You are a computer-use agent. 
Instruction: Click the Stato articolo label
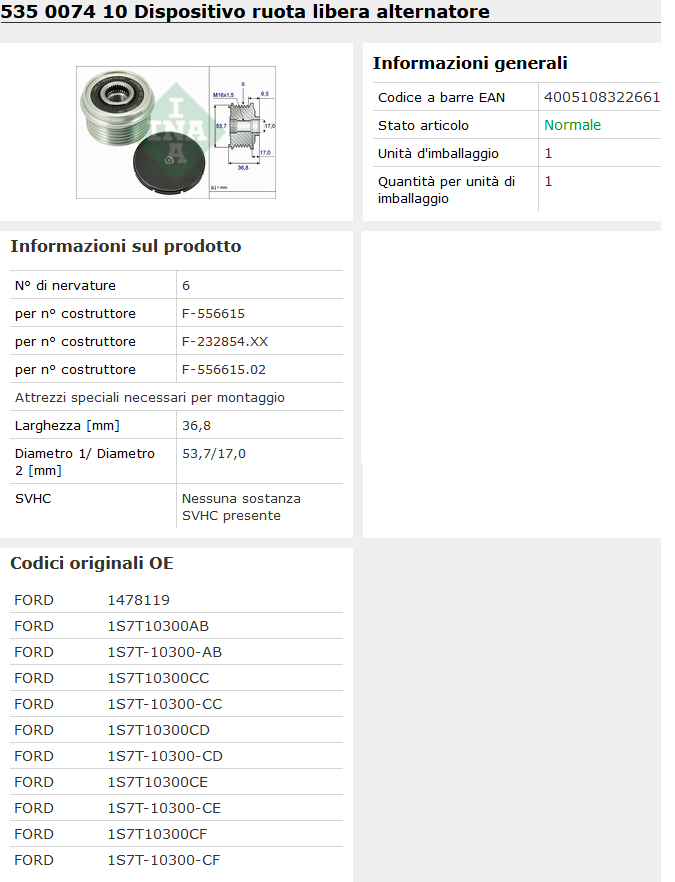tap(422, 125)
